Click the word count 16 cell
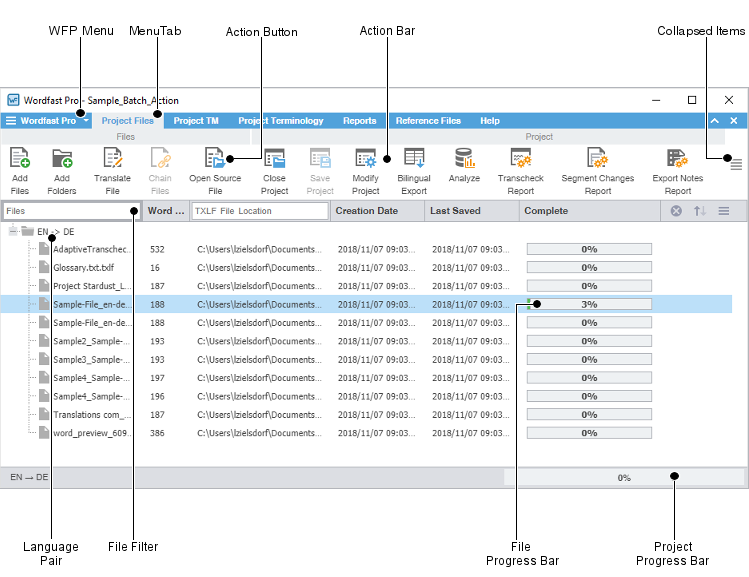The image size is (749, 577). (155, 267)
